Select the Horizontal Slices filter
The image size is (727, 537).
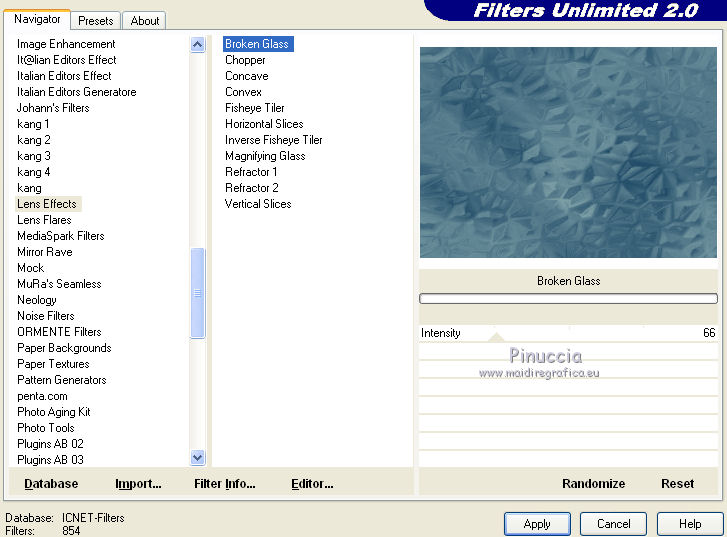pos(264,124)
